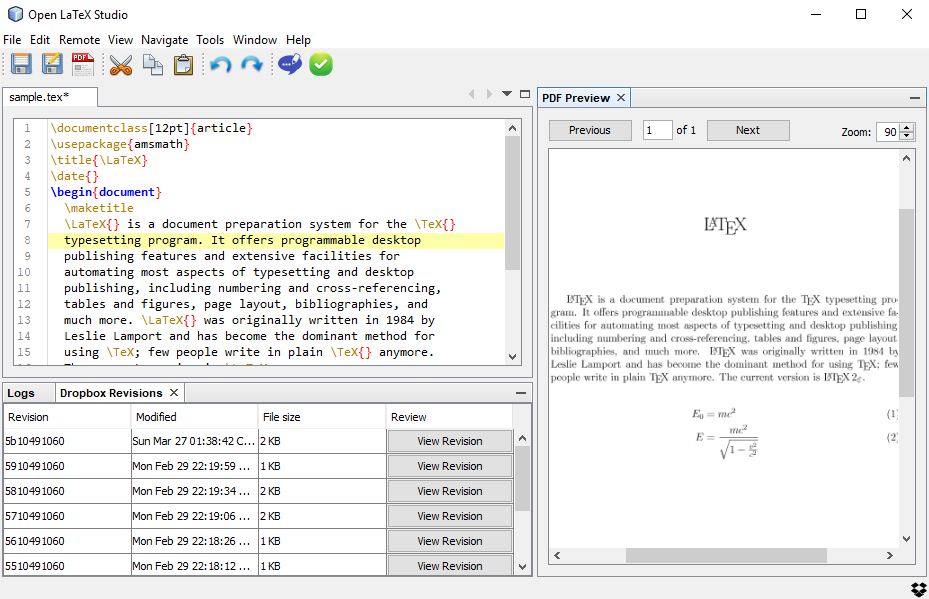Viewport: 929px width, 599px height.
Task: Undo with the left-curved blue arrow
Action: click(x=221, y=64)
